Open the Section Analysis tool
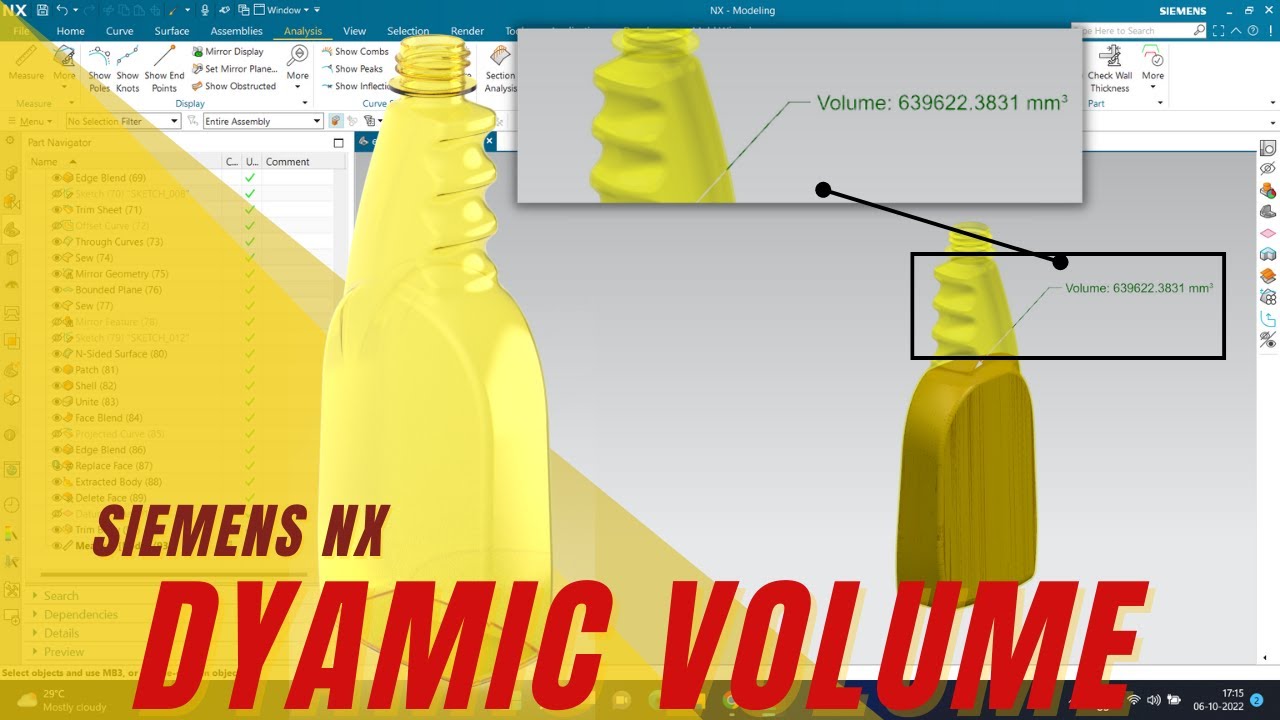1280x720 pixels. 500,69
